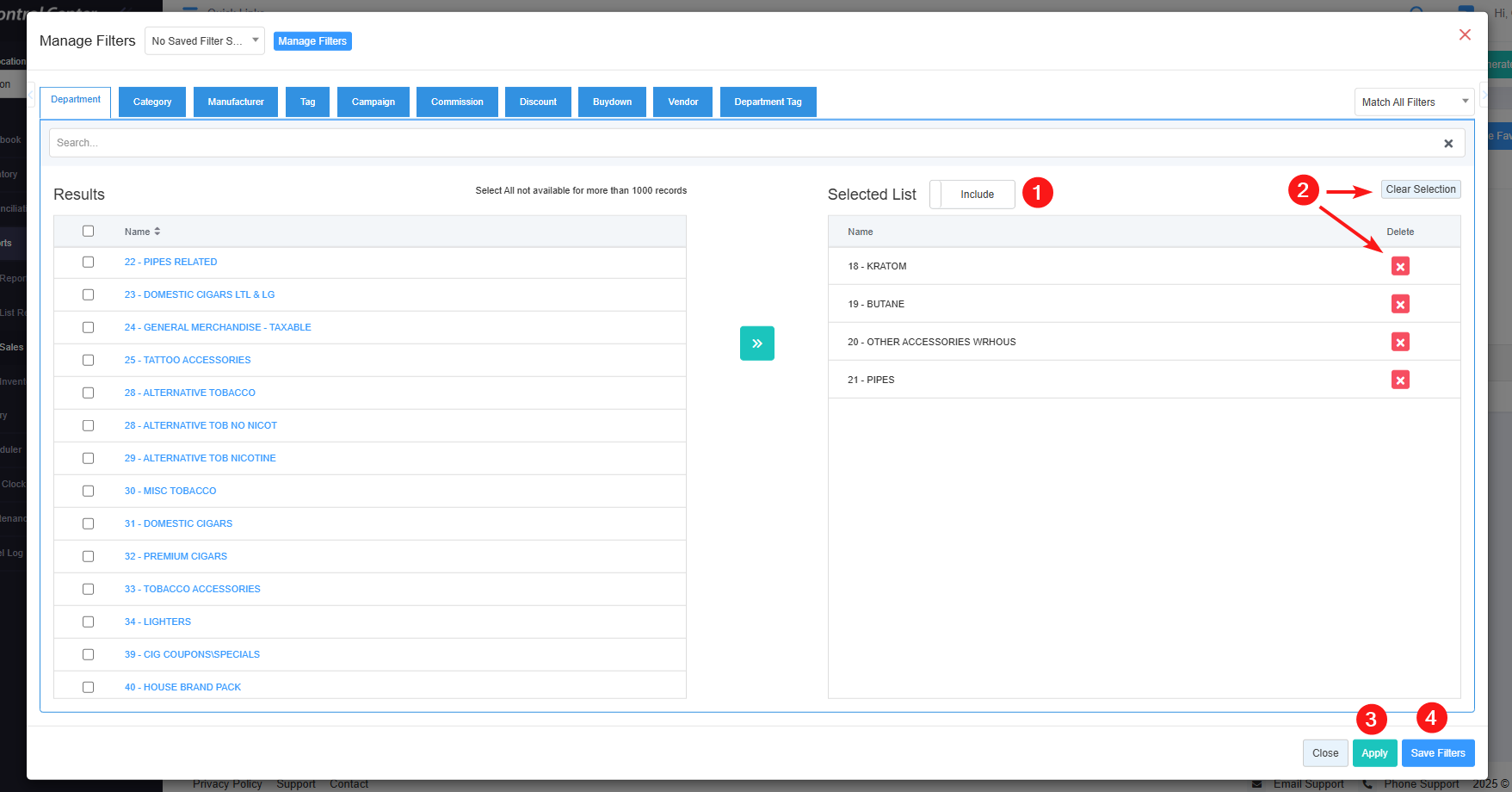Toggle the Include switch for Selected List
Image resolution: width=1512 pixels, height=792 pixels.
(972, 195)
